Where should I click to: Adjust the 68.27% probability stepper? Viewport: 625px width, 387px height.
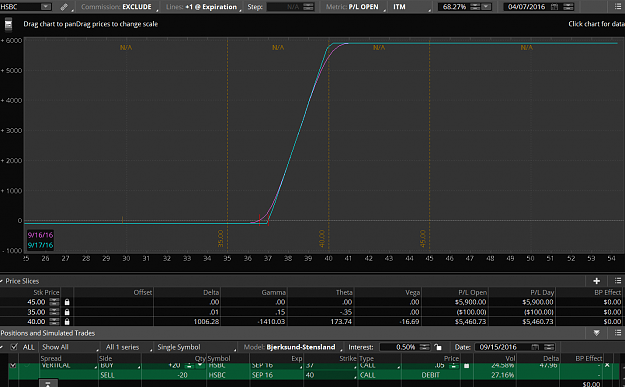click(475, 7)
